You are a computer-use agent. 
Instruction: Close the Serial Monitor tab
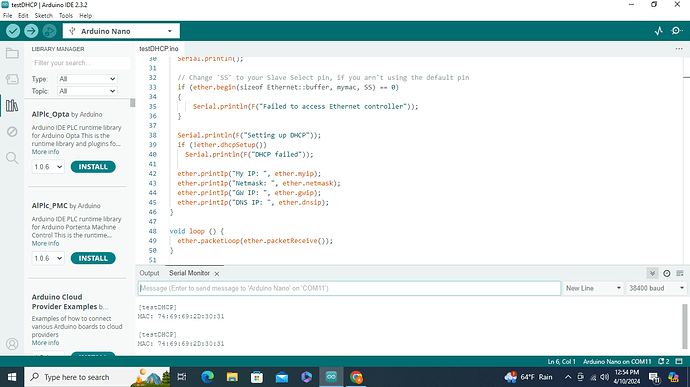pyautogui.click(x=217, y=273)
